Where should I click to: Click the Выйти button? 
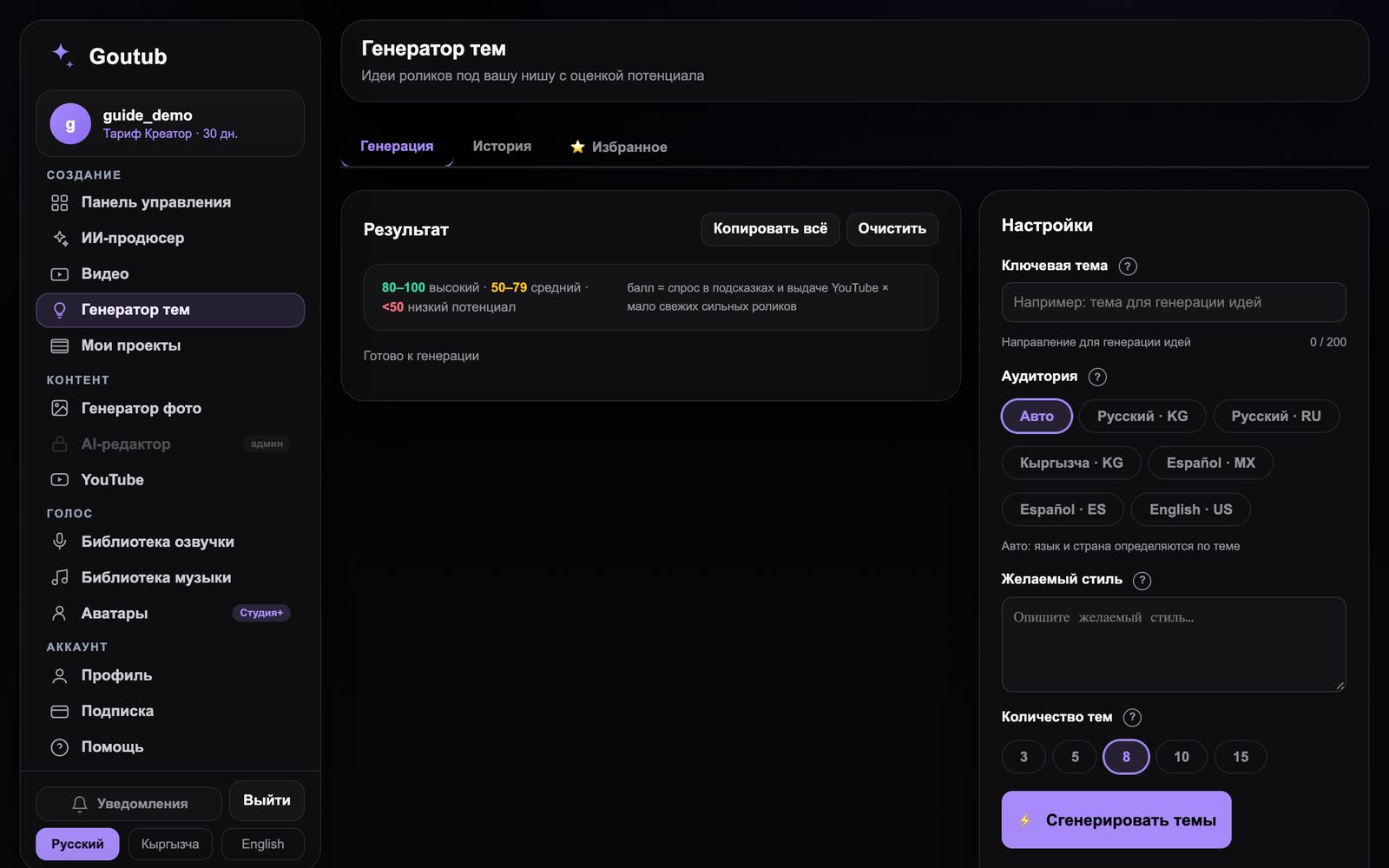[x=267, y=800]
